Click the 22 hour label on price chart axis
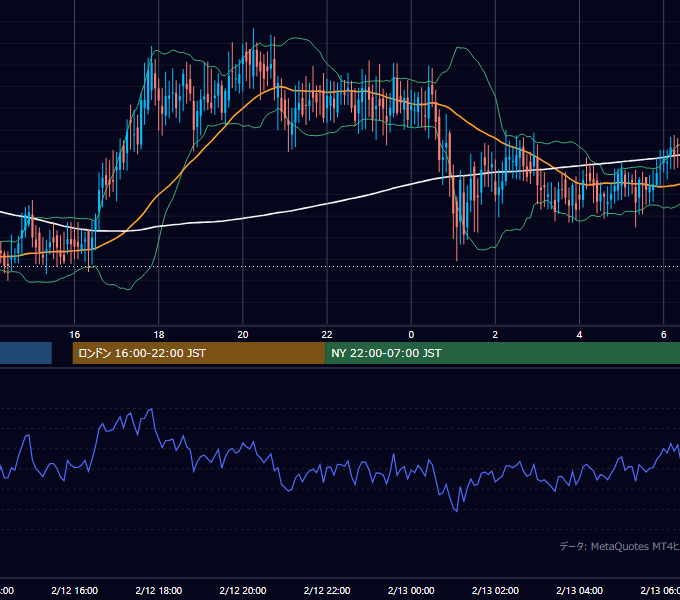The width and height of the screenshot is (680, 600). [x=327, y=335]
